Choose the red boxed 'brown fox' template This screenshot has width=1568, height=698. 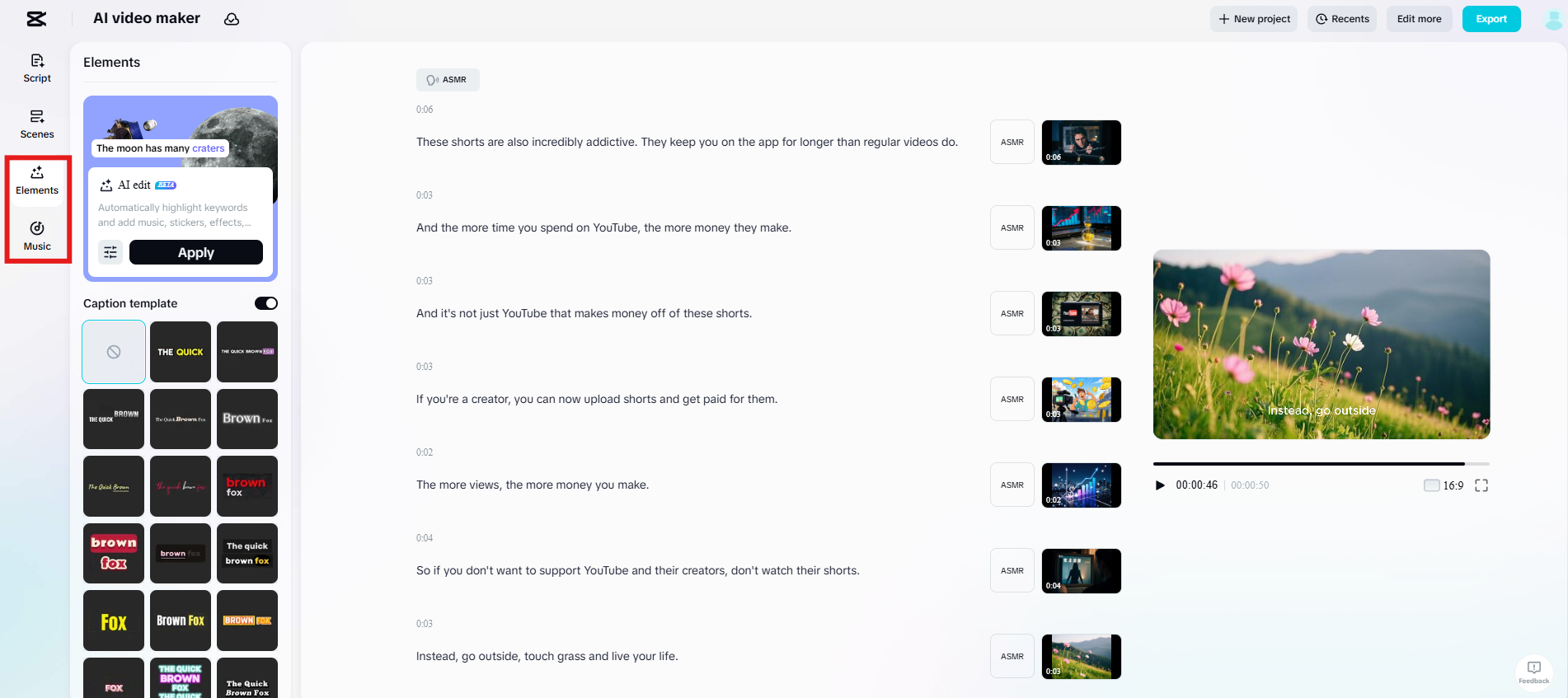tap(114, 553)
